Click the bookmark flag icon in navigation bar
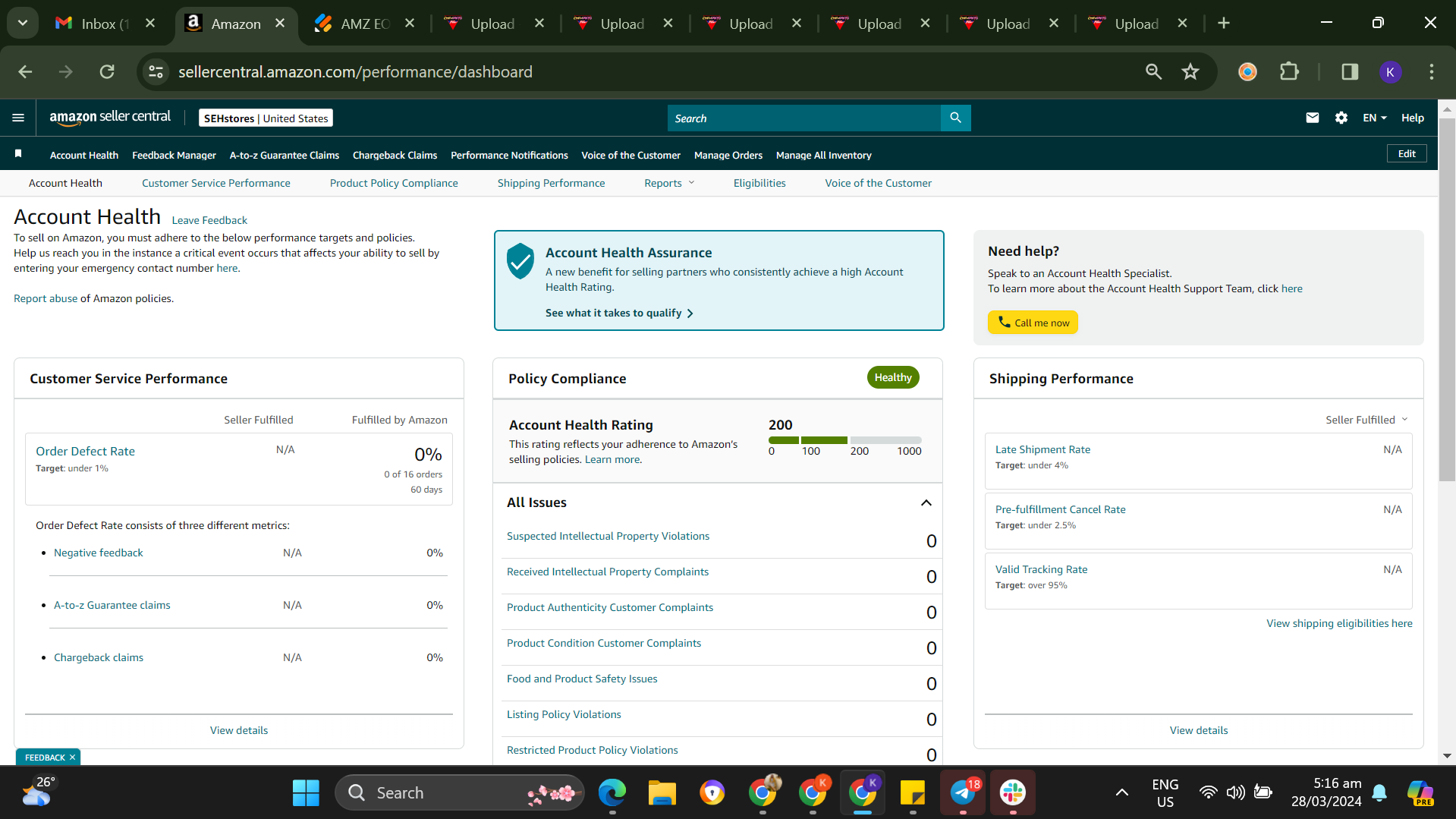Viewport: 1456px width, 819px height. click(x=18, y=154)
